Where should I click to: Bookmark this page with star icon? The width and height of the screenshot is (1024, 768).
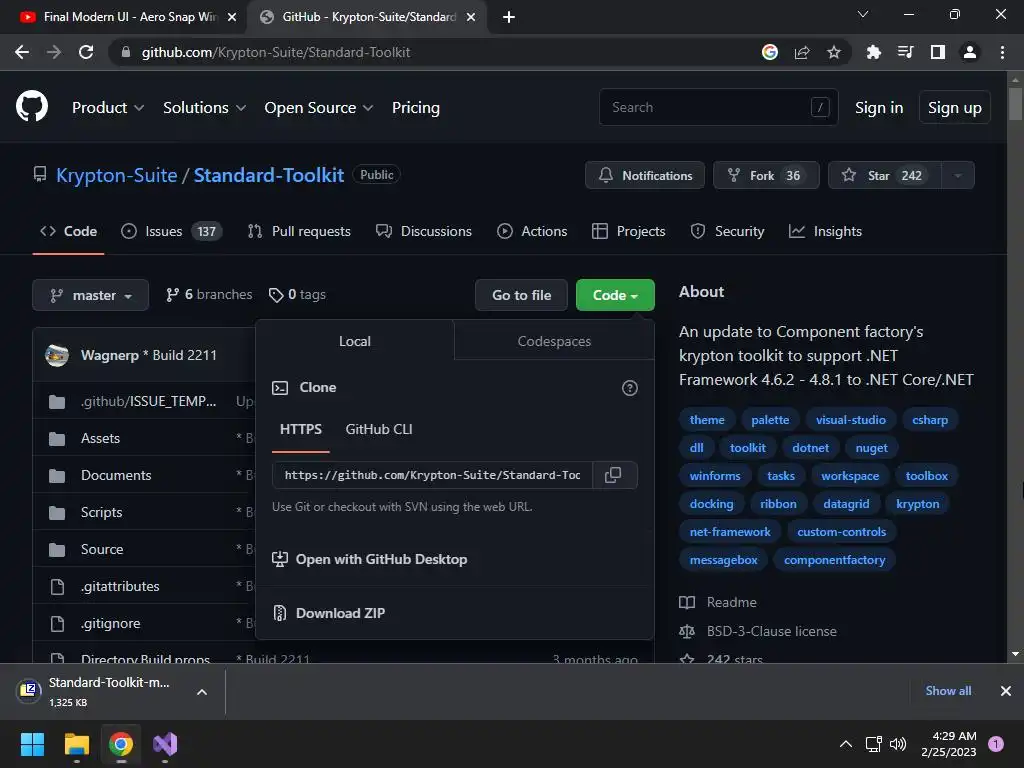834,52
